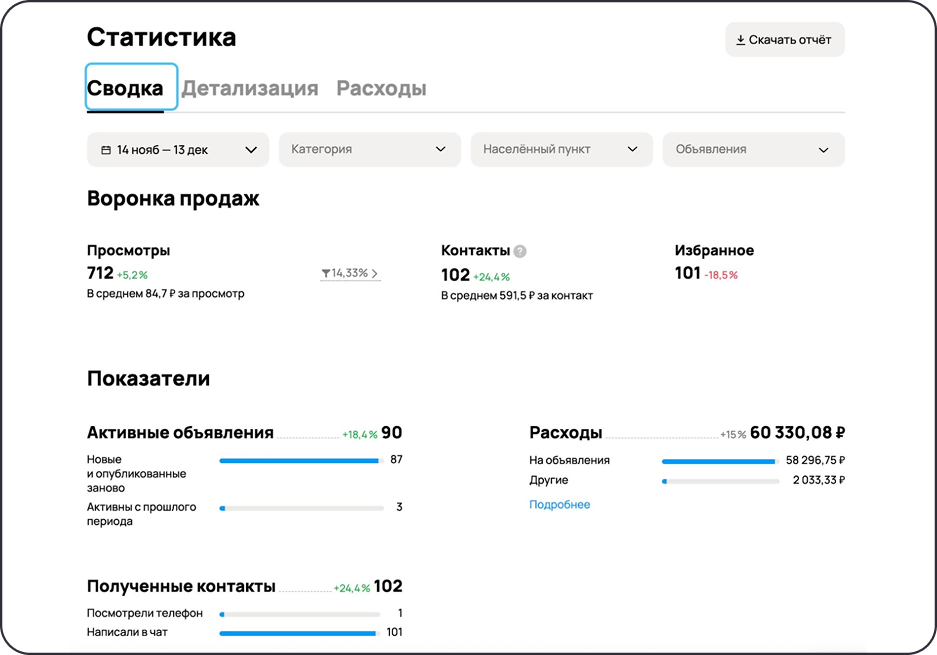Open the Категория dropdown

pos(369,149)
